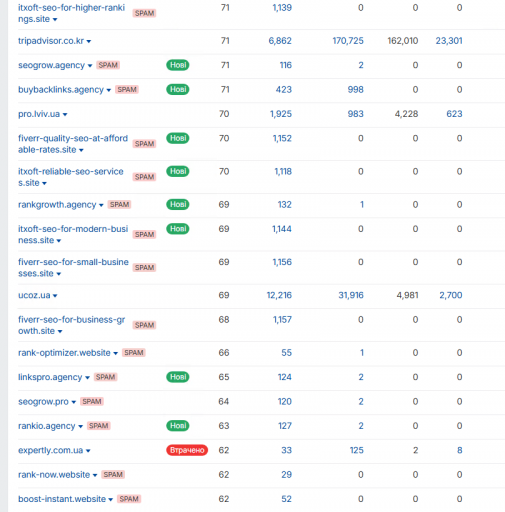Open itxoft-seo-for-modern-business.site link
This screenshot has width=505, height=512.
[x=73, y=234]
